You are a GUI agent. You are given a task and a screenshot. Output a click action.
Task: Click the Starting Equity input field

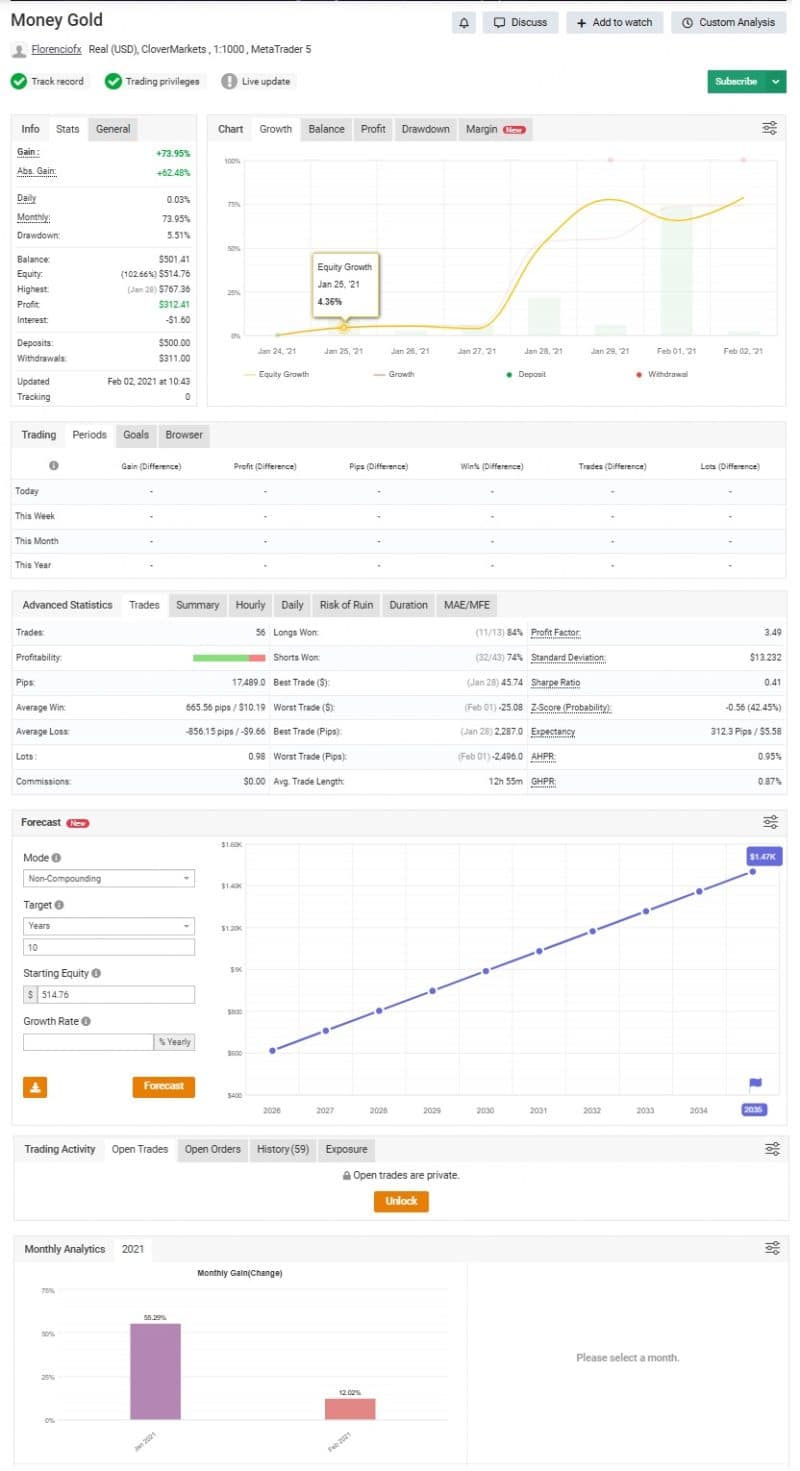pyautogui.click(x=115, y=995)
